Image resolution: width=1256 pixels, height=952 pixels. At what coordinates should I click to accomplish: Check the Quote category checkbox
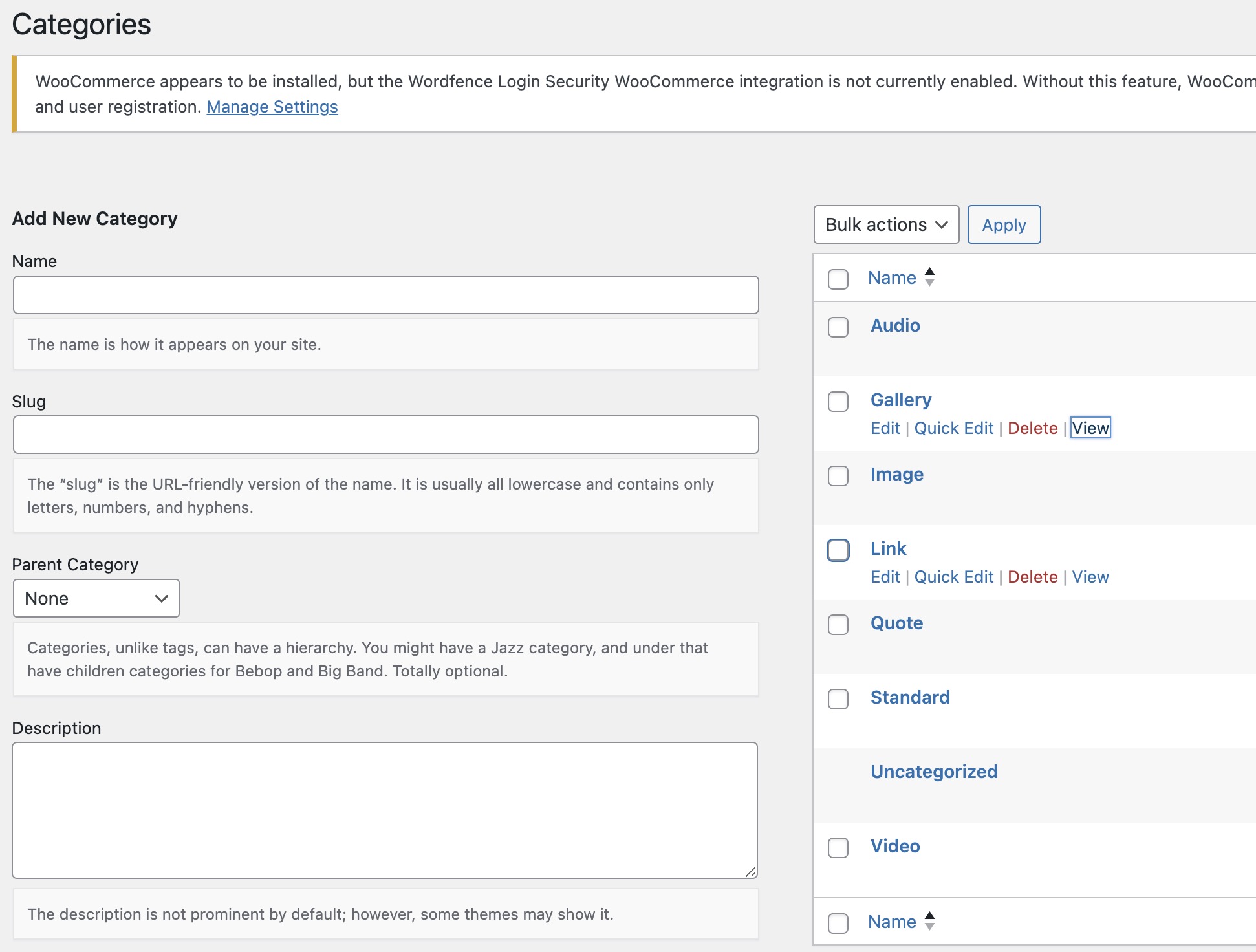(838, 625)
